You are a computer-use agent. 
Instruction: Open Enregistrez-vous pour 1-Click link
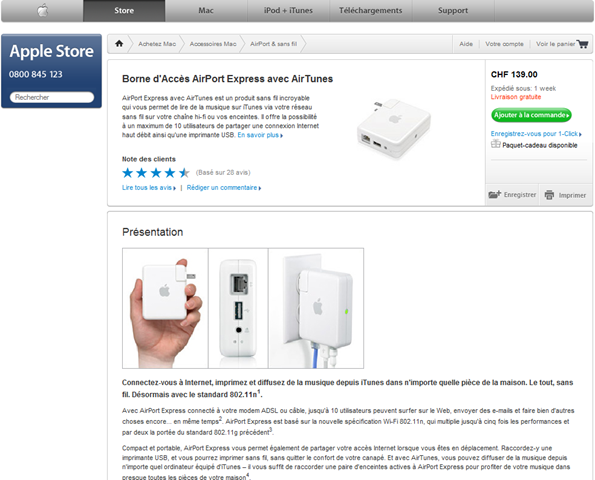tap(536, 134)
